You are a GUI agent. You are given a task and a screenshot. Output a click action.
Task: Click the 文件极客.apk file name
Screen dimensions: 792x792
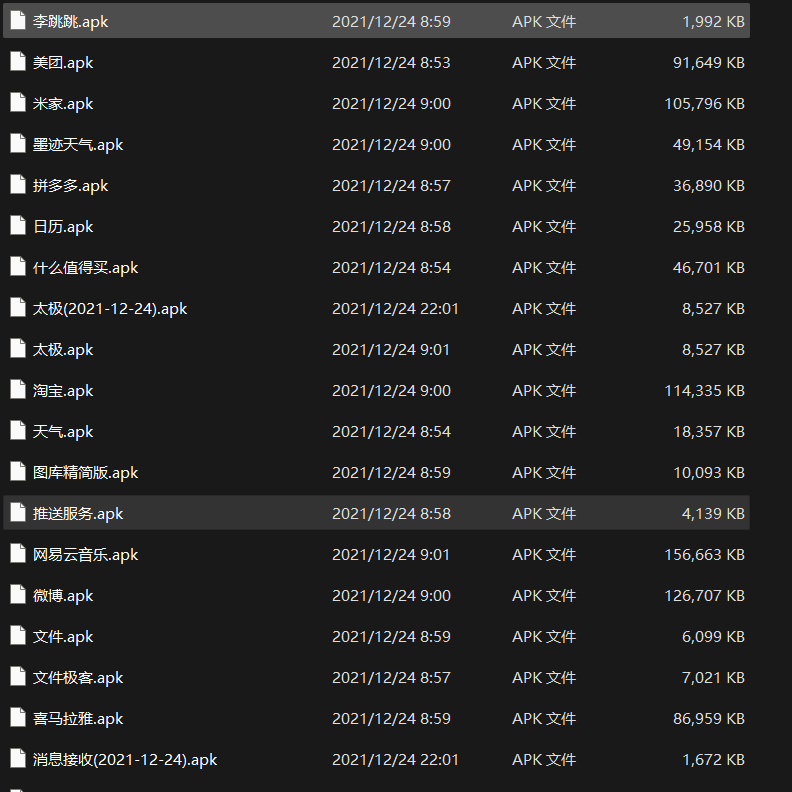point(78,677)
